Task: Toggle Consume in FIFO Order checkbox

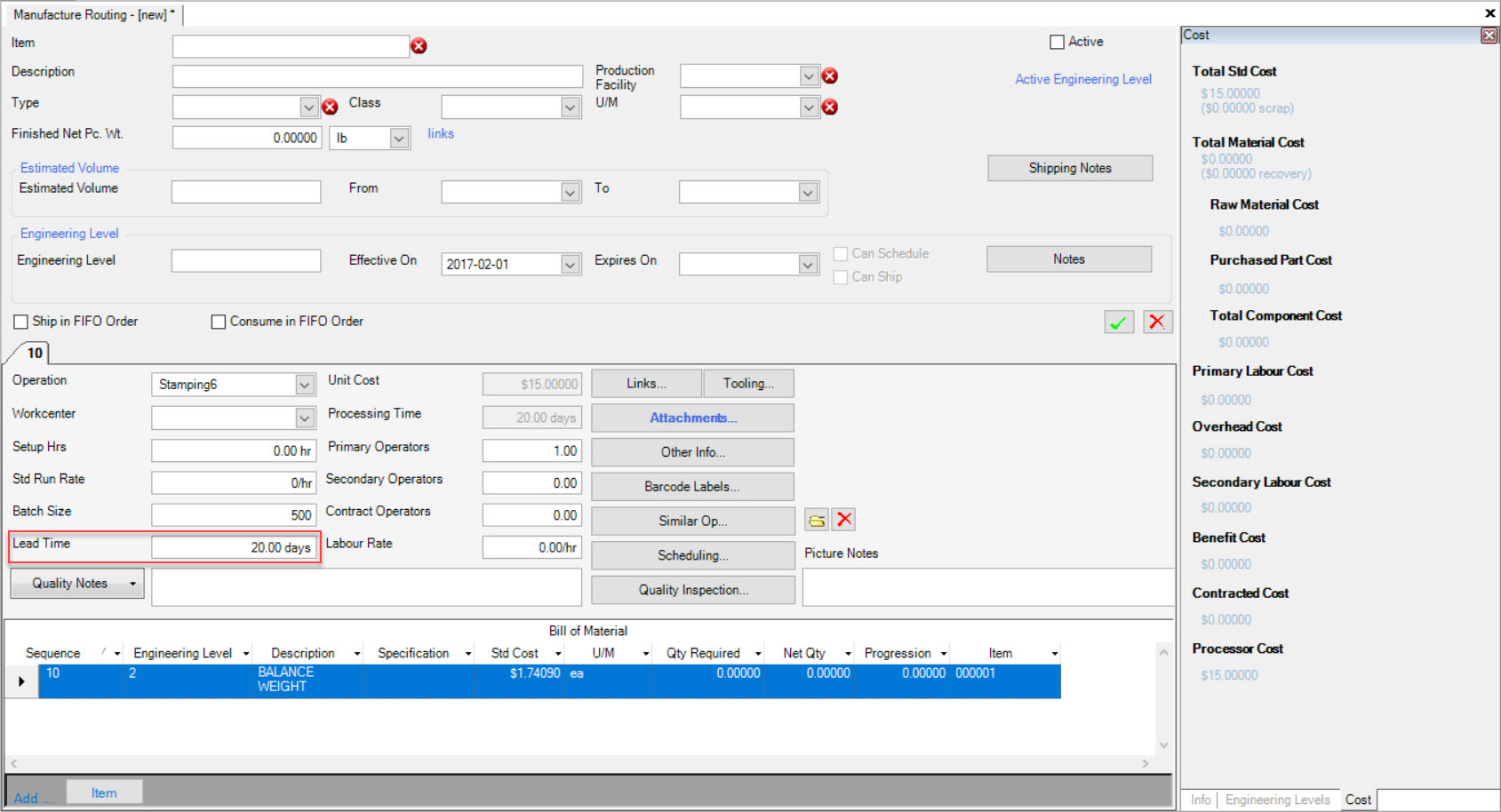Action: [x=218, y=322]
